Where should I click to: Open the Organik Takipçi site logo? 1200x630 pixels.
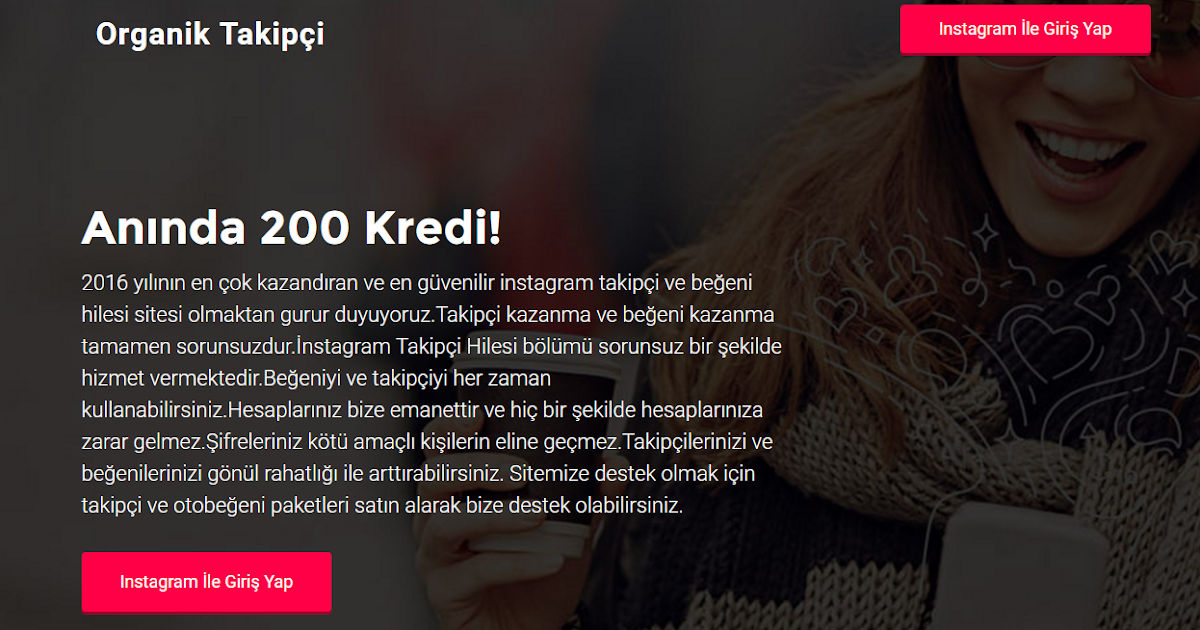point(210,34)
